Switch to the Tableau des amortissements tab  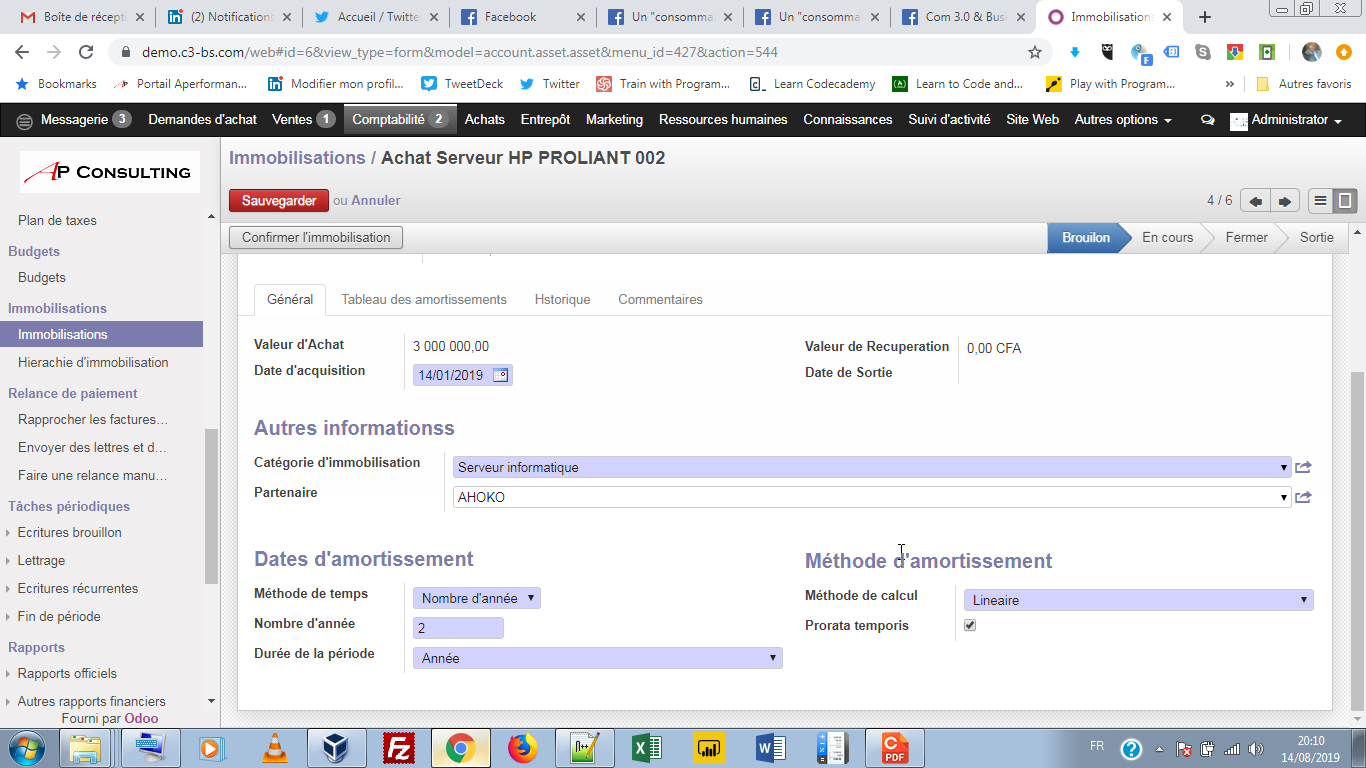[423, 299]
